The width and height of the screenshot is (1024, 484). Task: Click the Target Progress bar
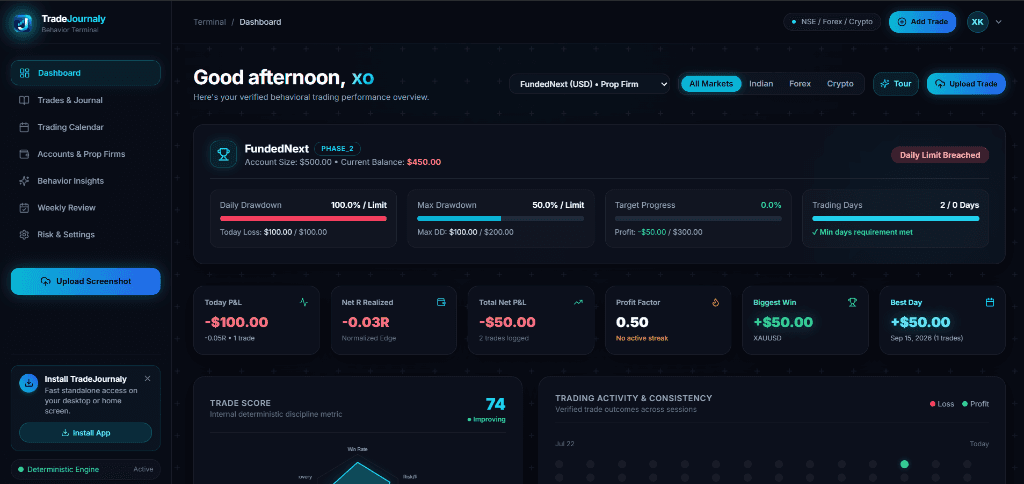pos(698,218)
